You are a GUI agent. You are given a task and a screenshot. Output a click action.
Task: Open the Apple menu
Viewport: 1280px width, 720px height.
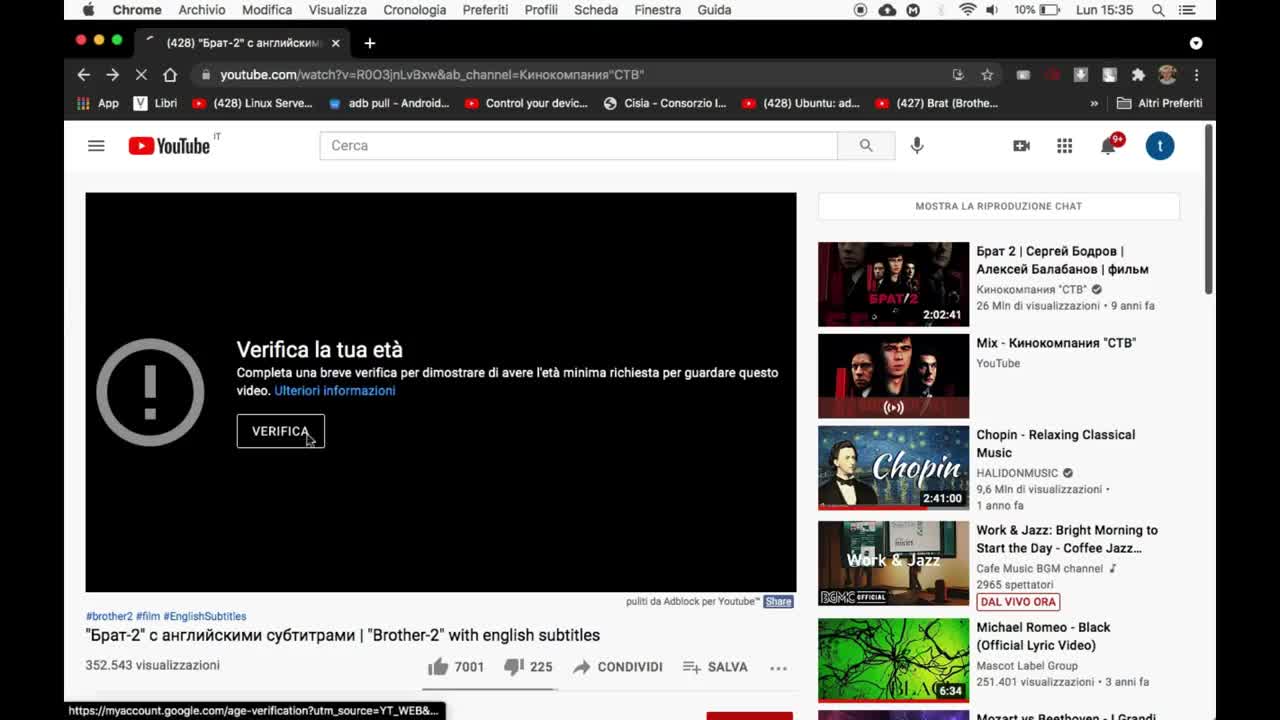point(88,10)
